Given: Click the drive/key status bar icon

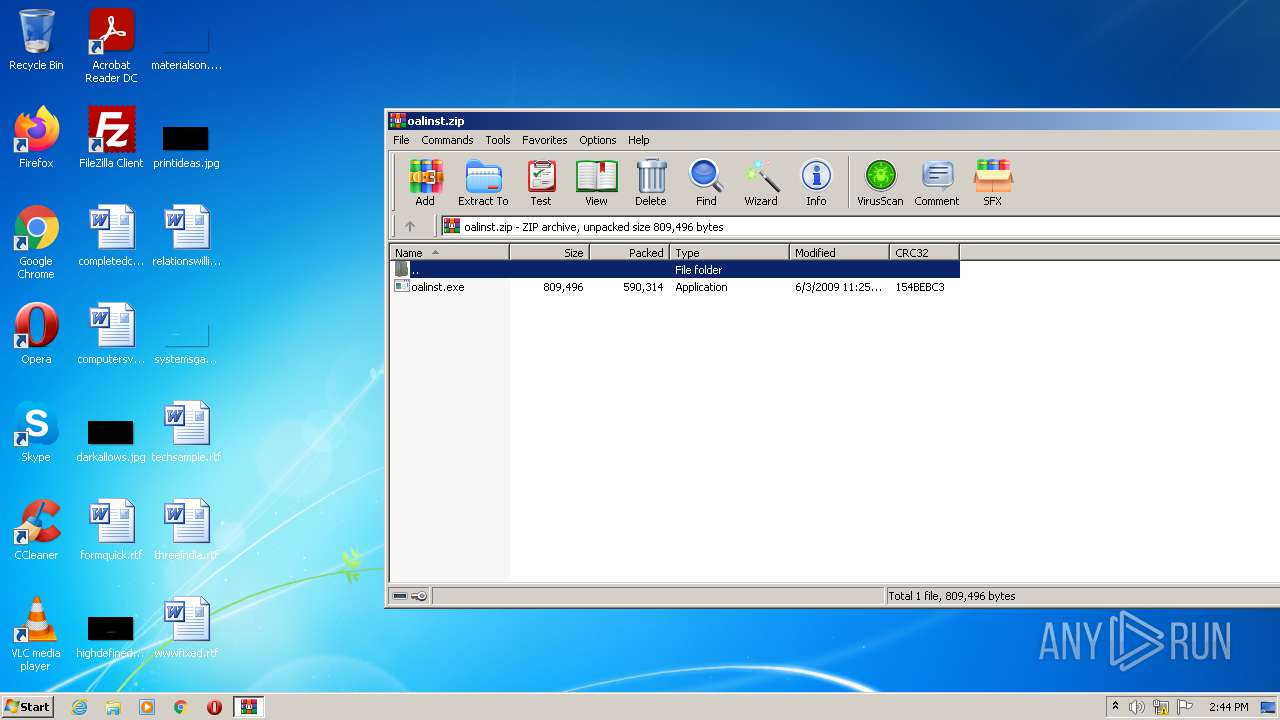Looking at the screenshot, I should [x=410, y=596].
